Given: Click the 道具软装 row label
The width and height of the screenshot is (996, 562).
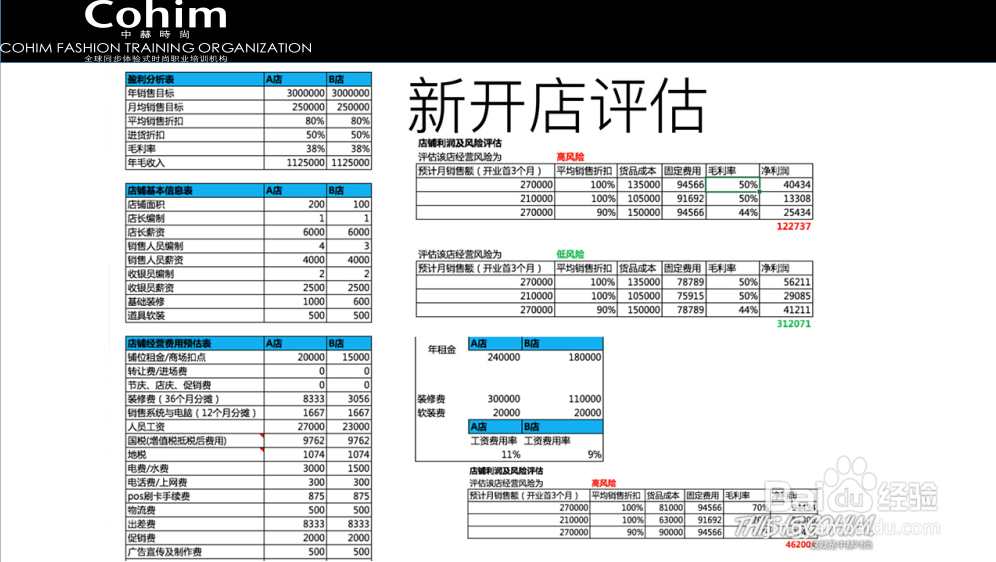Looking at the screenshot, I should (x=146, y=316).
